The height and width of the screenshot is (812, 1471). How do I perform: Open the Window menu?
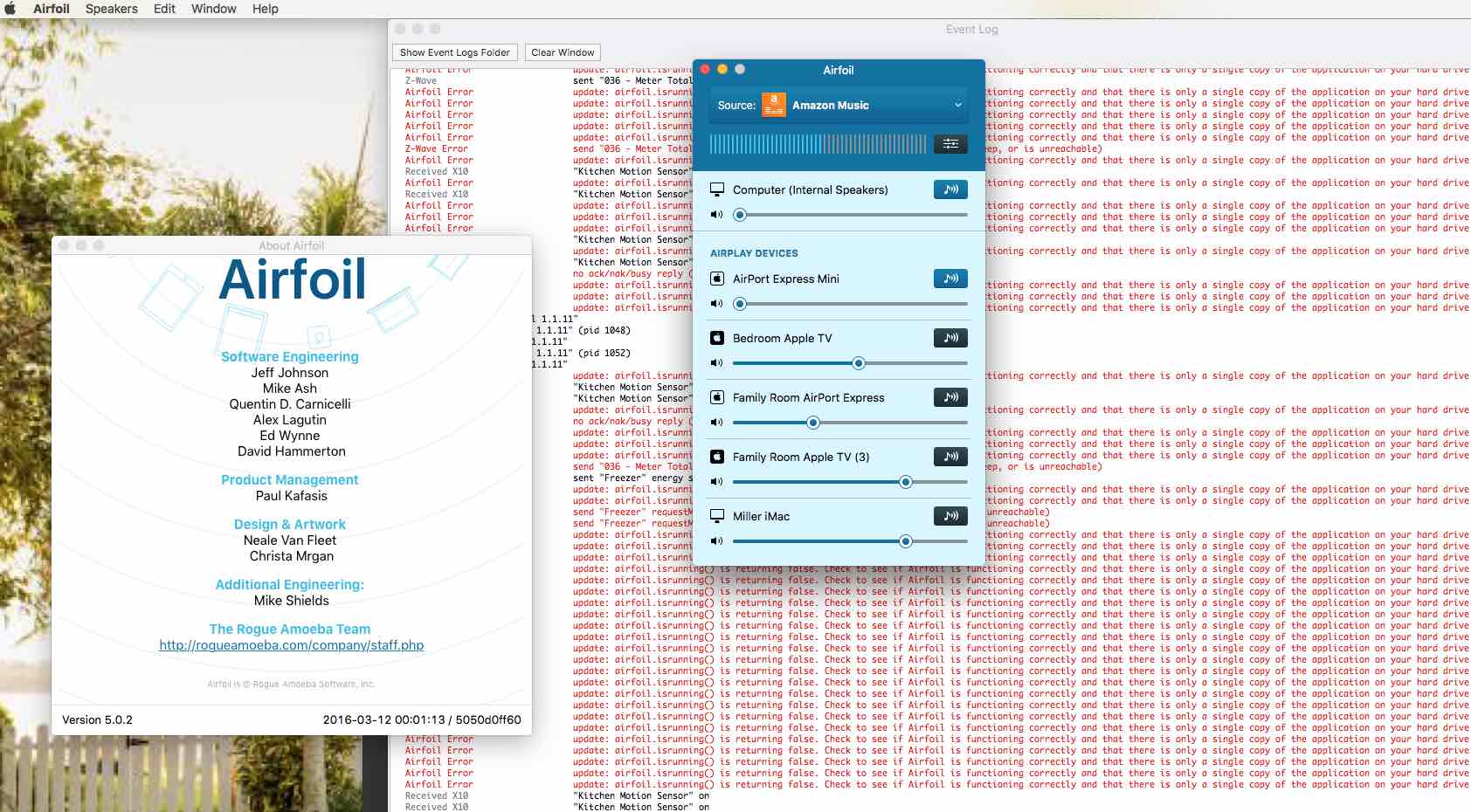(x=214, y=9)
